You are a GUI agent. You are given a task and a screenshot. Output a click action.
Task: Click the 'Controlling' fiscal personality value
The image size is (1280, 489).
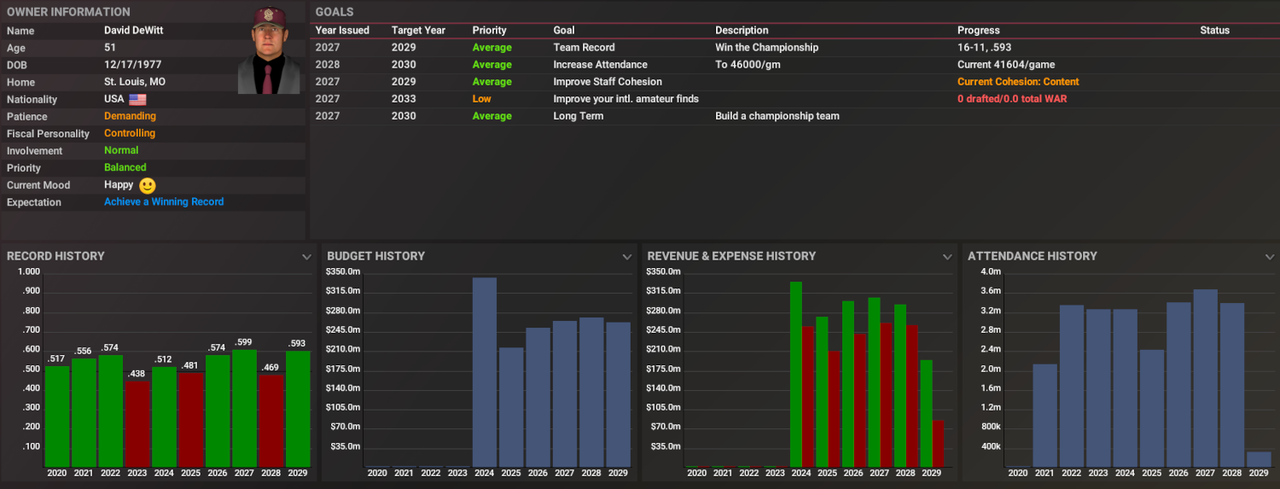tap(130, 133)
